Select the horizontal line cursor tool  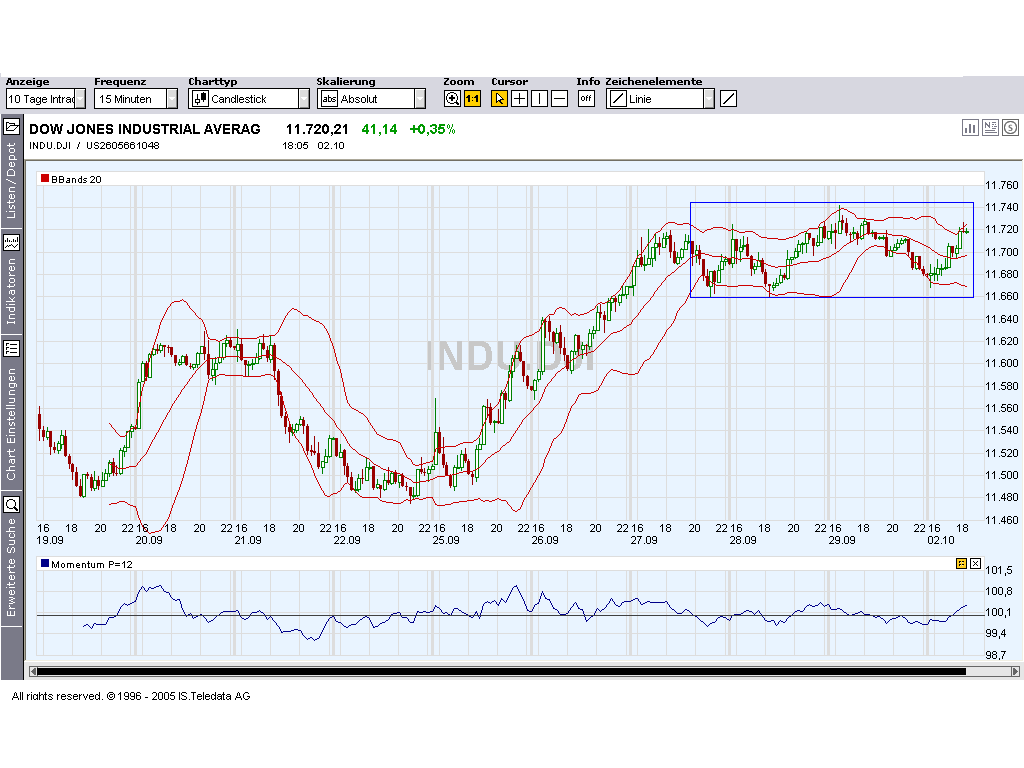coord(559,98)
